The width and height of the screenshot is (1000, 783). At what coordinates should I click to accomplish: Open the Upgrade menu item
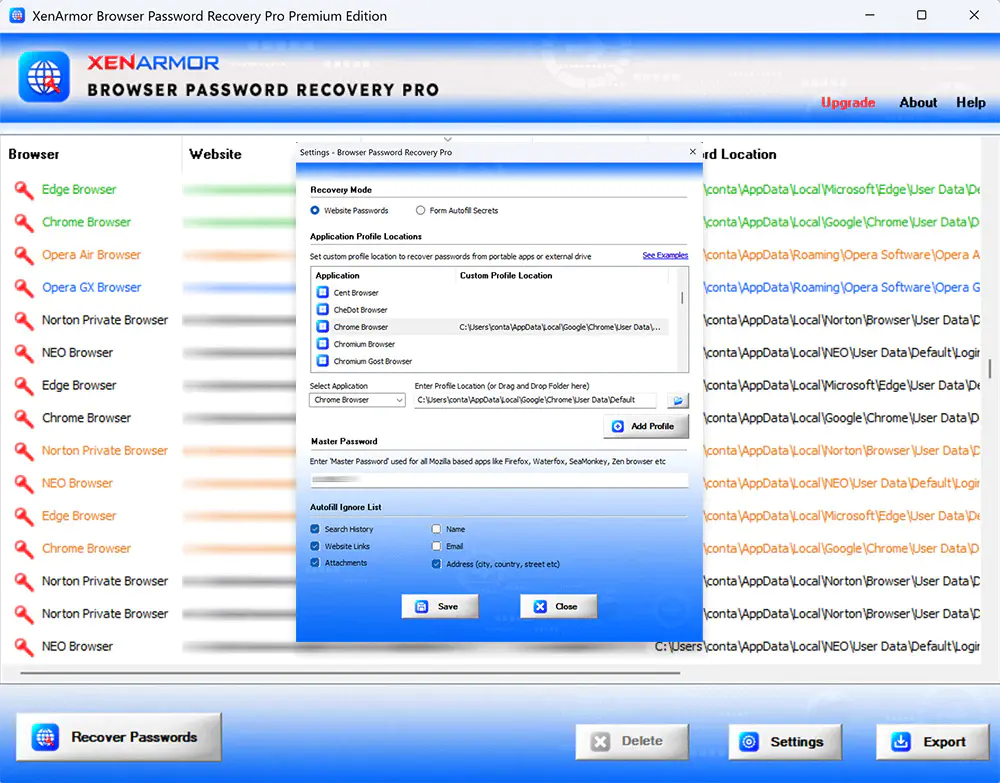coord(848,103)
